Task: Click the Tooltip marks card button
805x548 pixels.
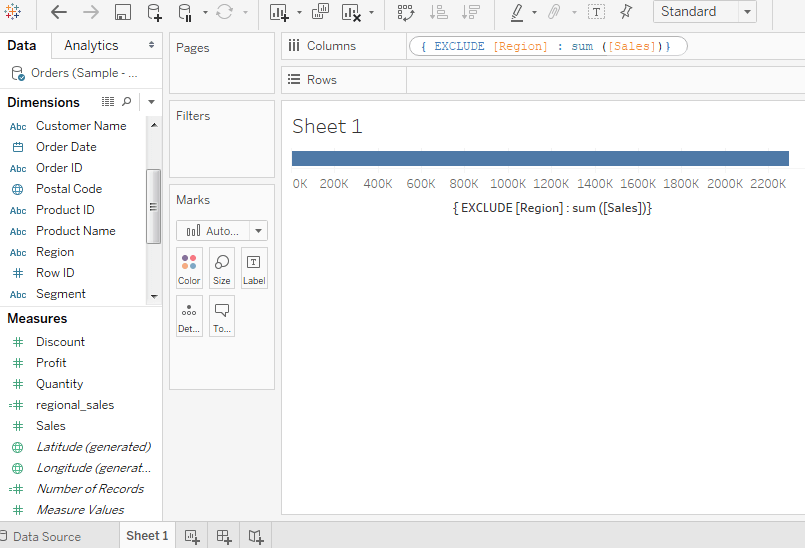Action: (x=222, y=316)
